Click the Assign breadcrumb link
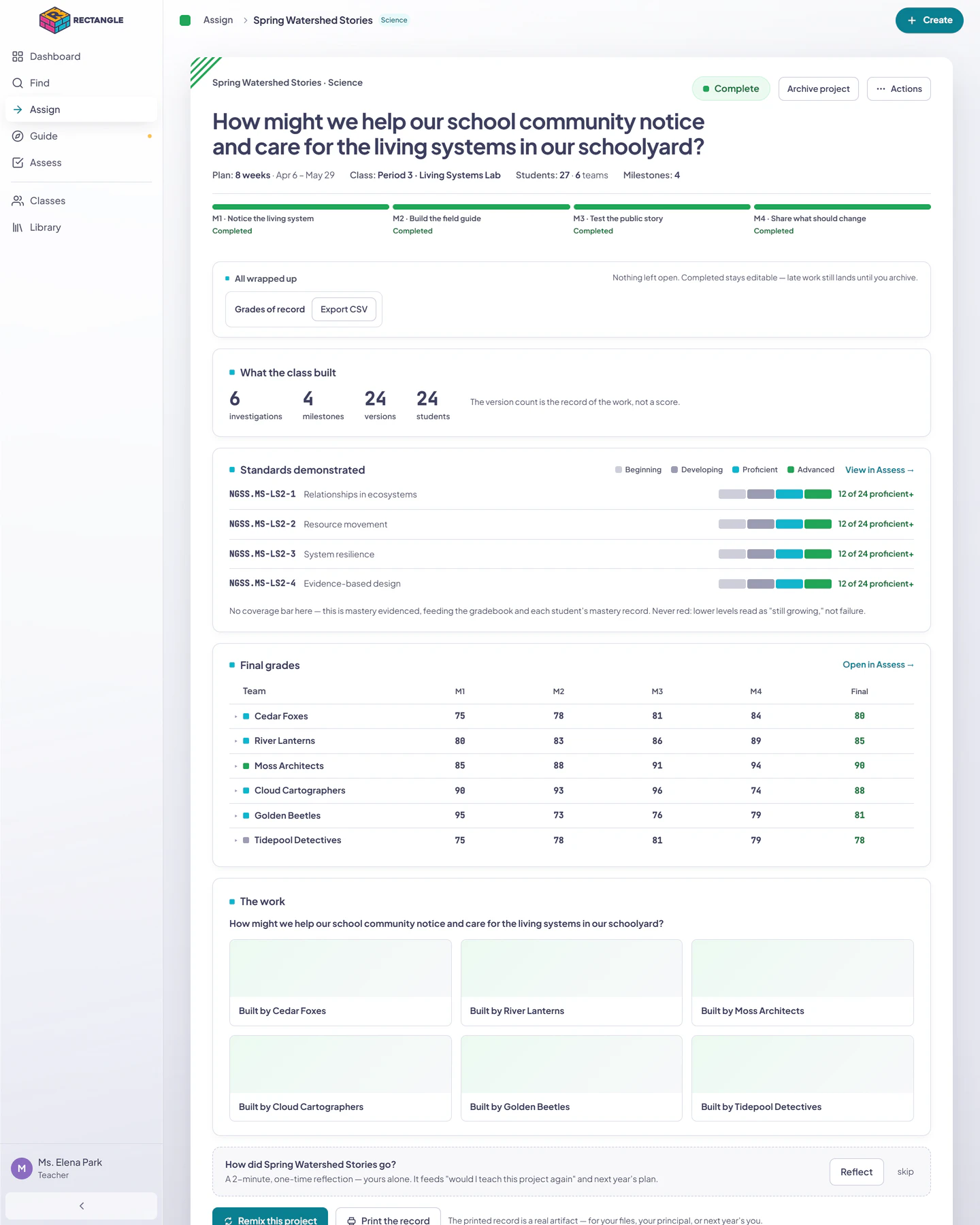Viewport: 980px width, 1225px height. click(x=218, y=20)
